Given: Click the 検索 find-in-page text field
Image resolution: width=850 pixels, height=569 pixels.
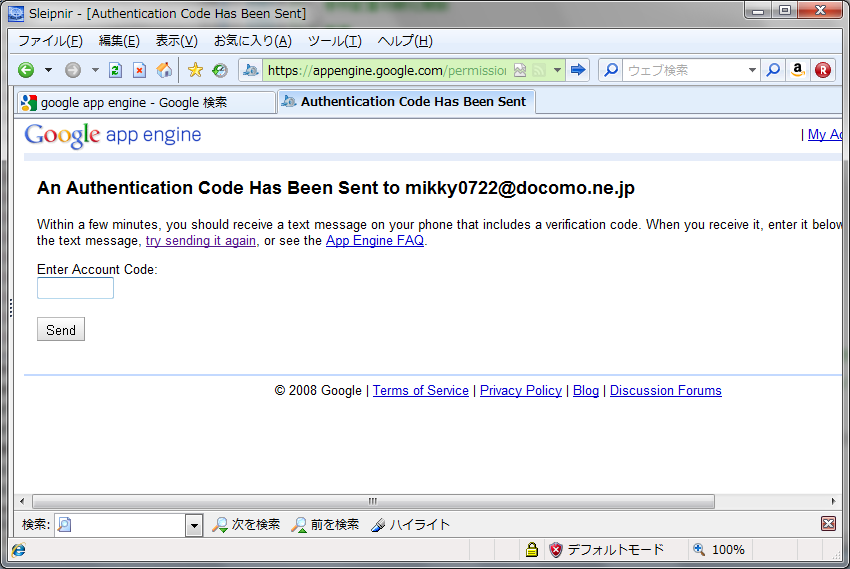Looking at the screenshot, I should click(120, 525).
